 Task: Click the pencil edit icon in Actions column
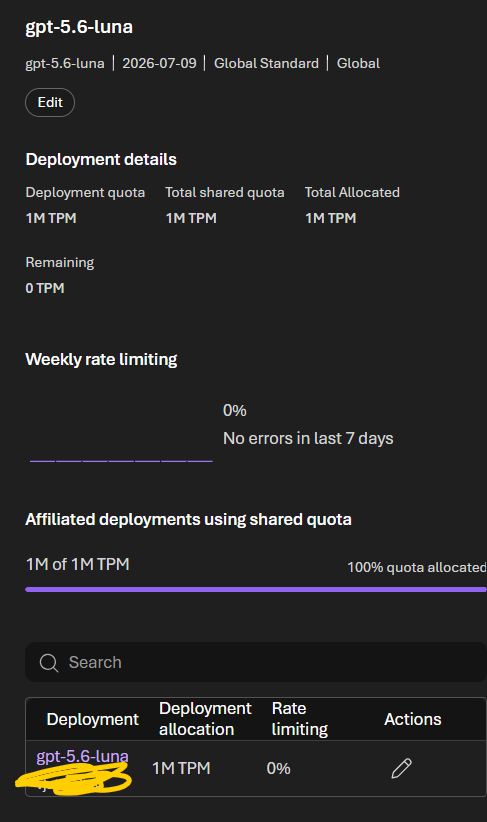click(x=402, y=768)
